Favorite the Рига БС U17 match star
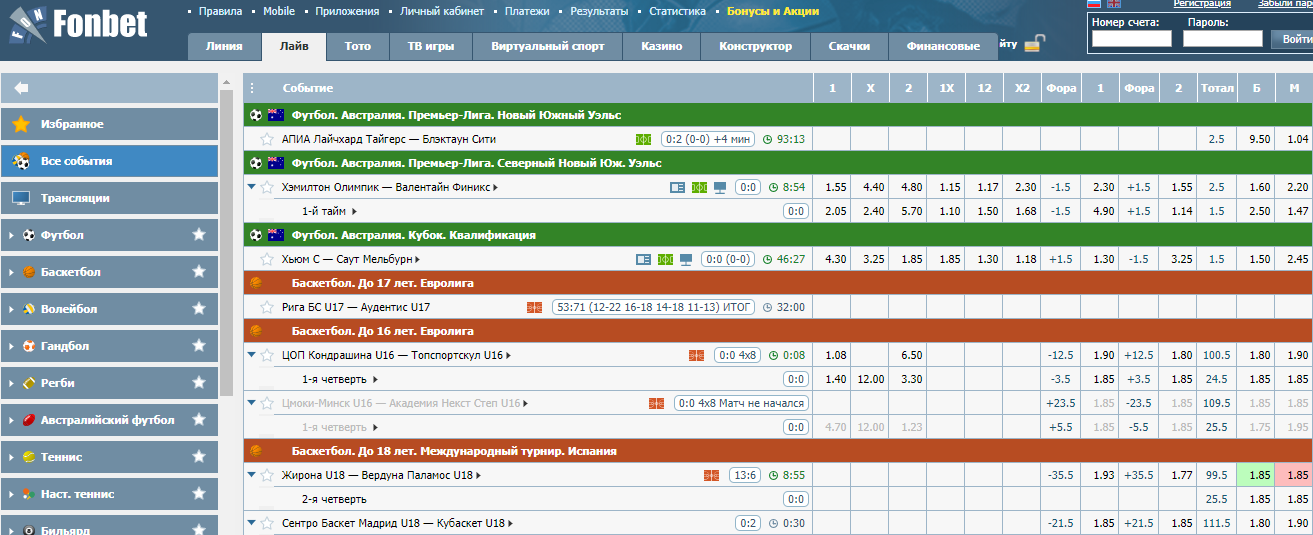This screenshot has width=1313, height=535. [x=267, y=307]
